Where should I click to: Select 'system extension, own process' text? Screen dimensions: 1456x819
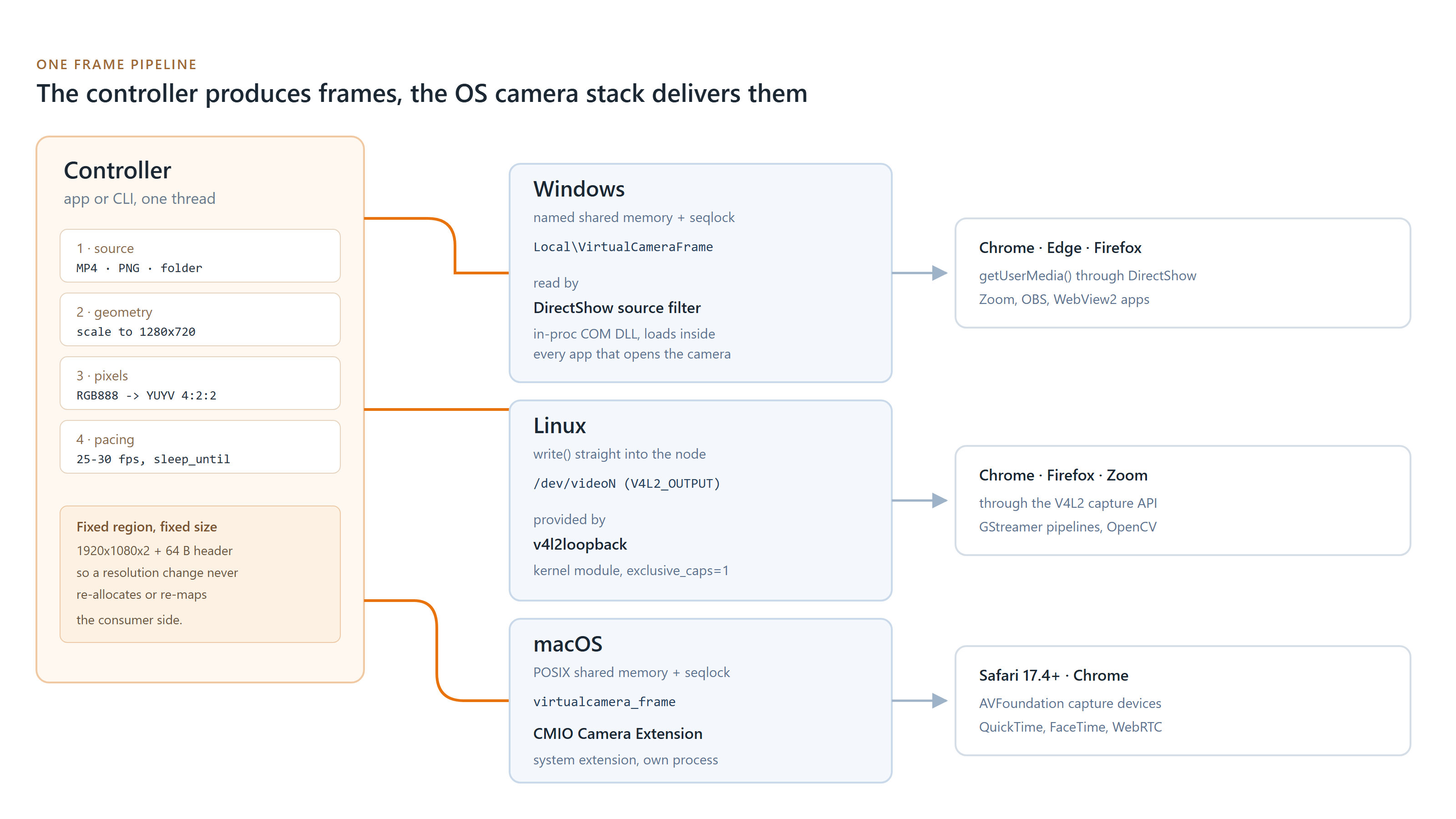pos(625,760)
